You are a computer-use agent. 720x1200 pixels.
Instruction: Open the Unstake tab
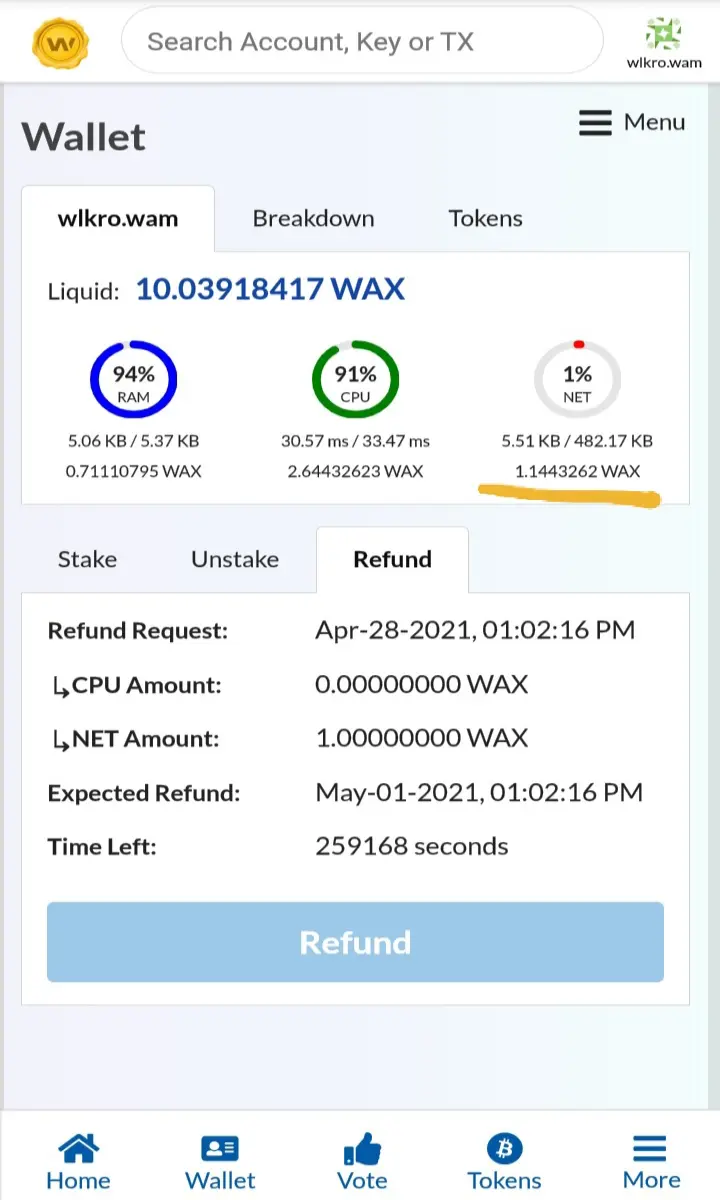point(235,559)
